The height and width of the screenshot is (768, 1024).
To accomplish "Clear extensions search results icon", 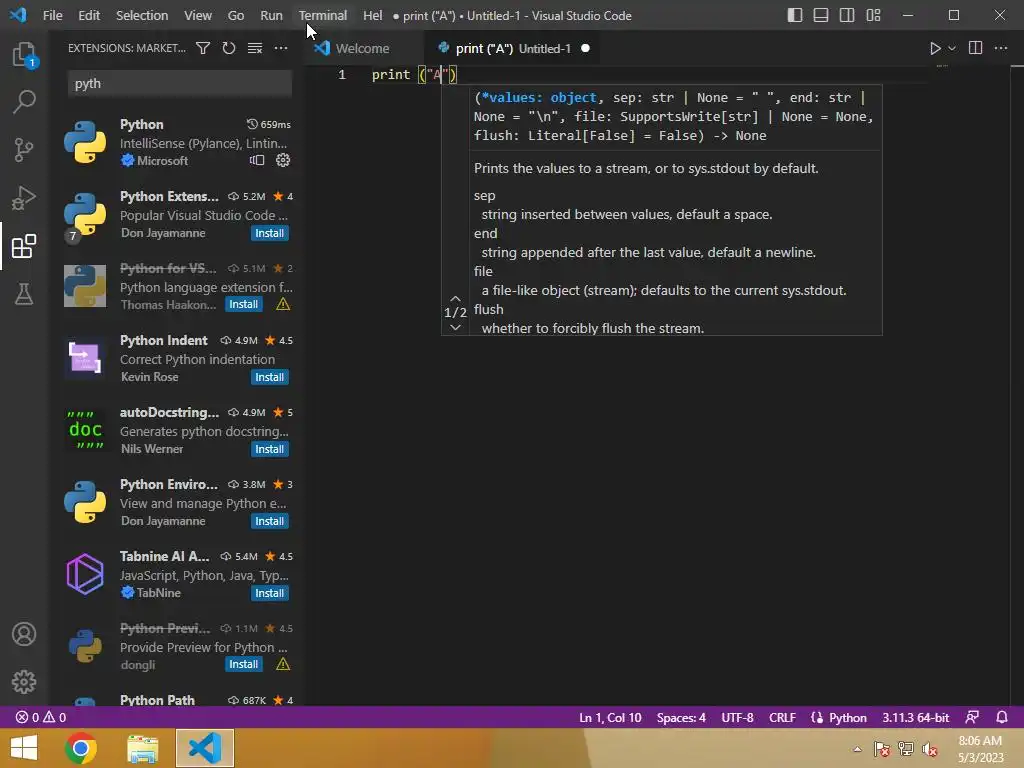I will click(x=255, y=48).
